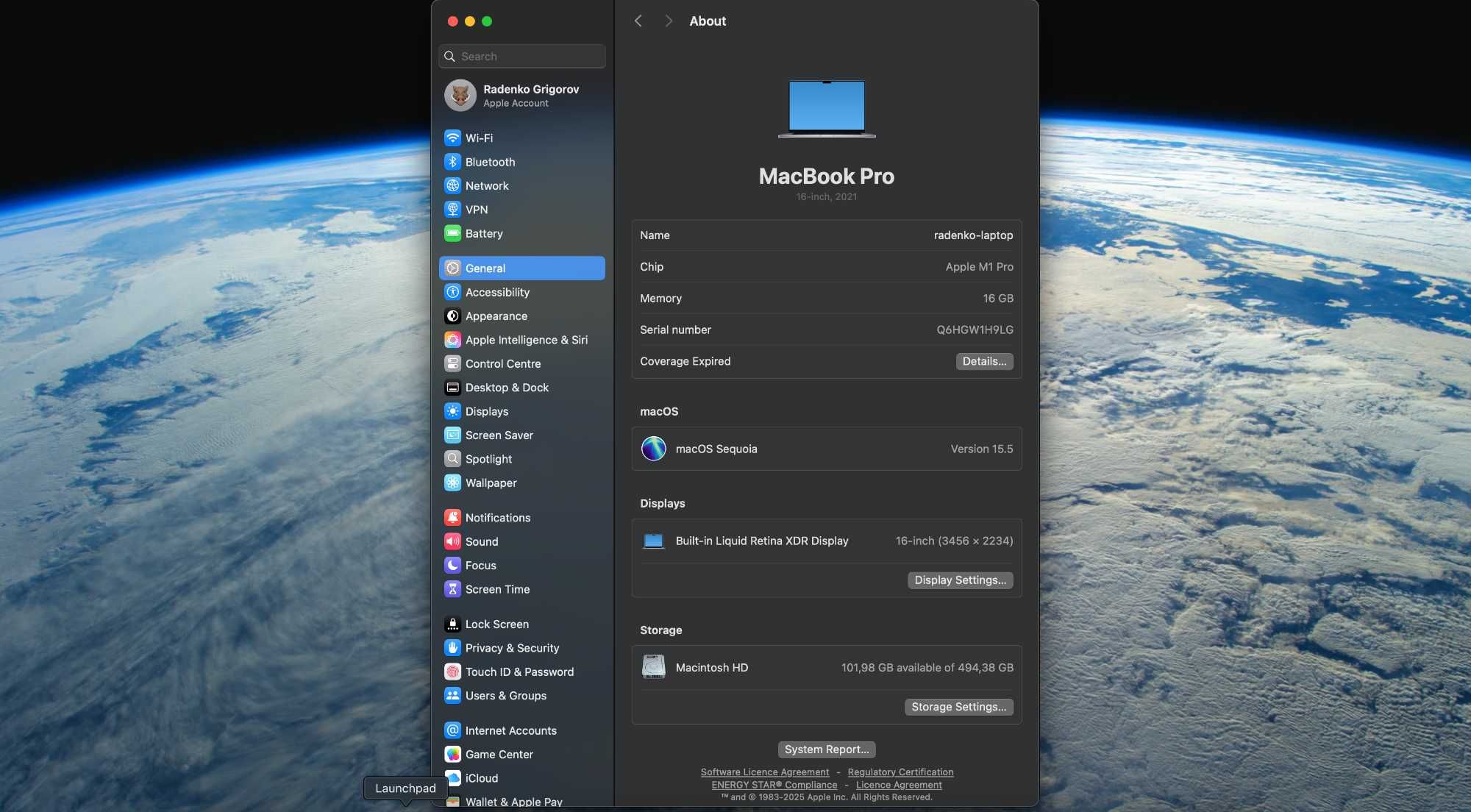This screenshot has width=1471, height=812.
Task: Click the computer name radenko-laptop
Action: [973, 235]
